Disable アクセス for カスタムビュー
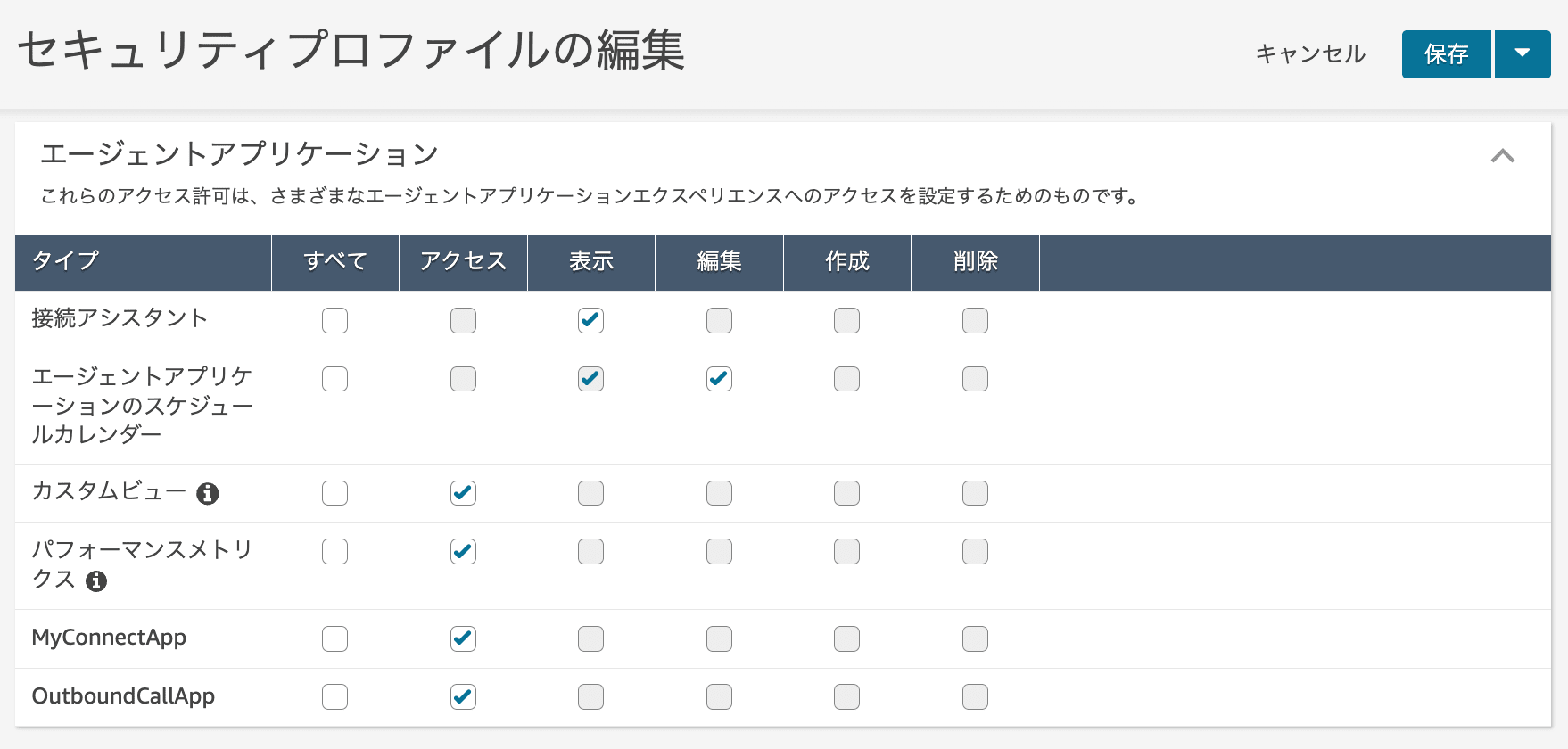This screenshot has width=1568, height=749. (x=463, y=492)
